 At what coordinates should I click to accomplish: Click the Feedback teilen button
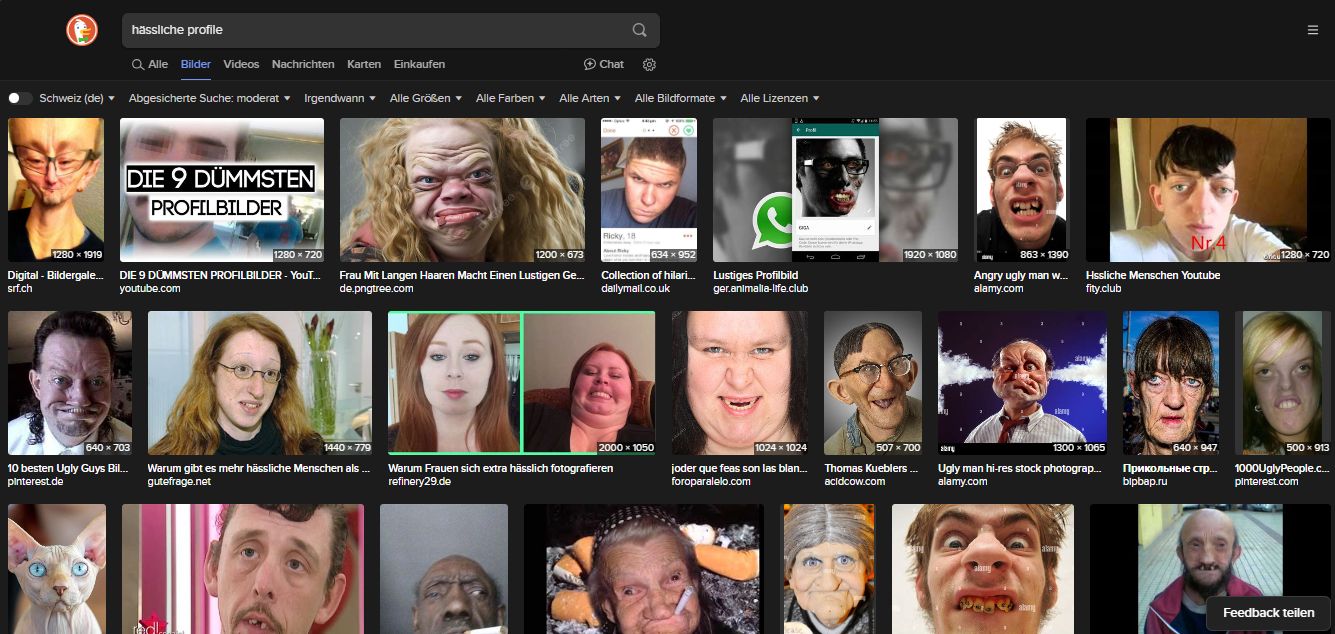click(x=1268, y=612)
